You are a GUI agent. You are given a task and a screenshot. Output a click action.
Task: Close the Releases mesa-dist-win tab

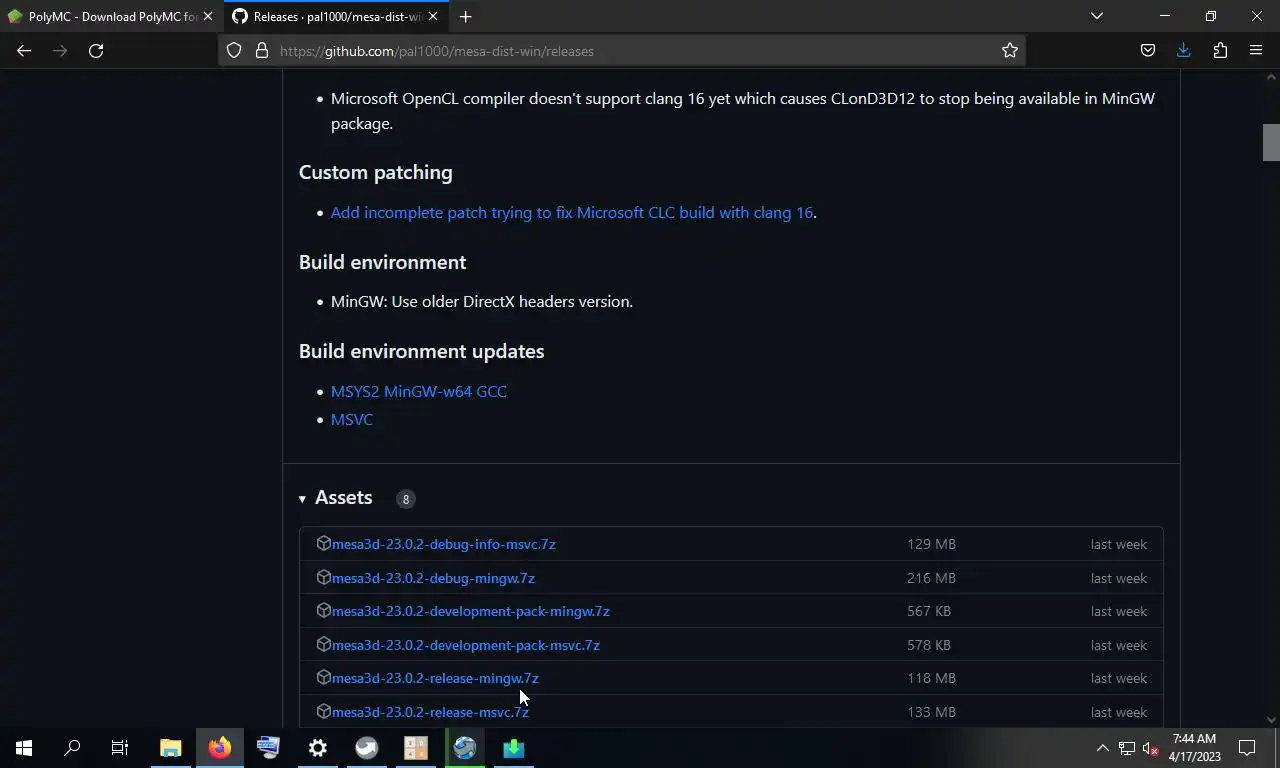click(x=433, y=16)
